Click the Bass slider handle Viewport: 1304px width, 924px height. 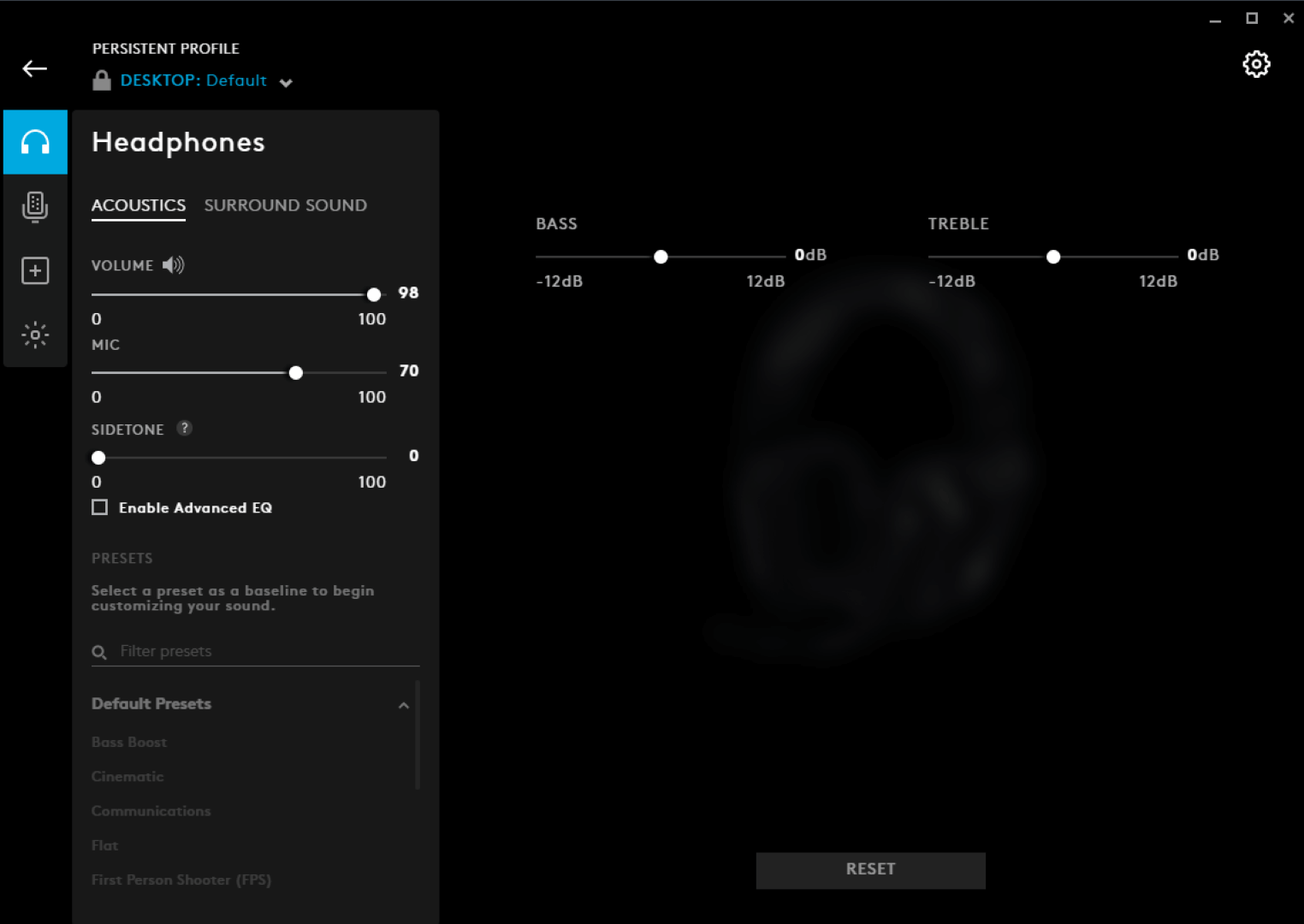coord(661,257)
